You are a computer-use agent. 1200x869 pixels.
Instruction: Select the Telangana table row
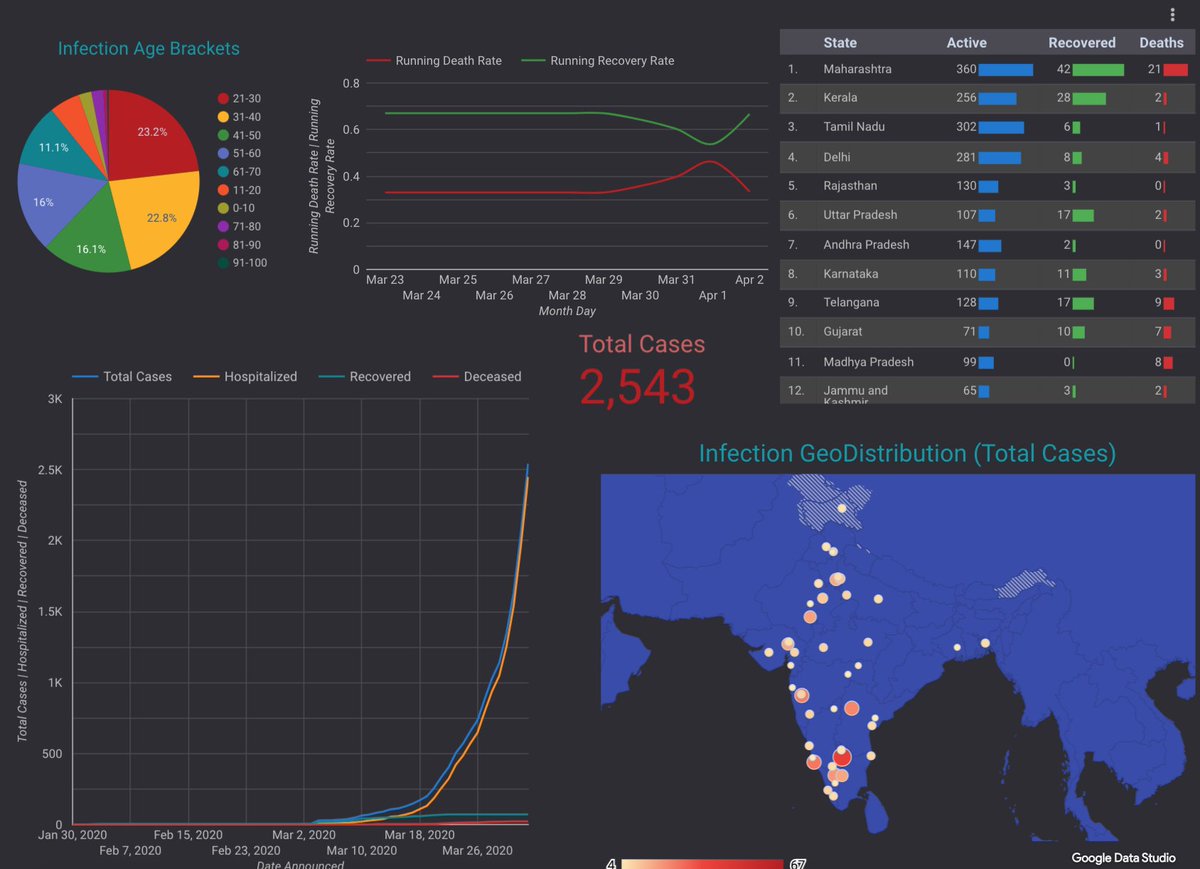pyautogui.click(x=987, y=303)
